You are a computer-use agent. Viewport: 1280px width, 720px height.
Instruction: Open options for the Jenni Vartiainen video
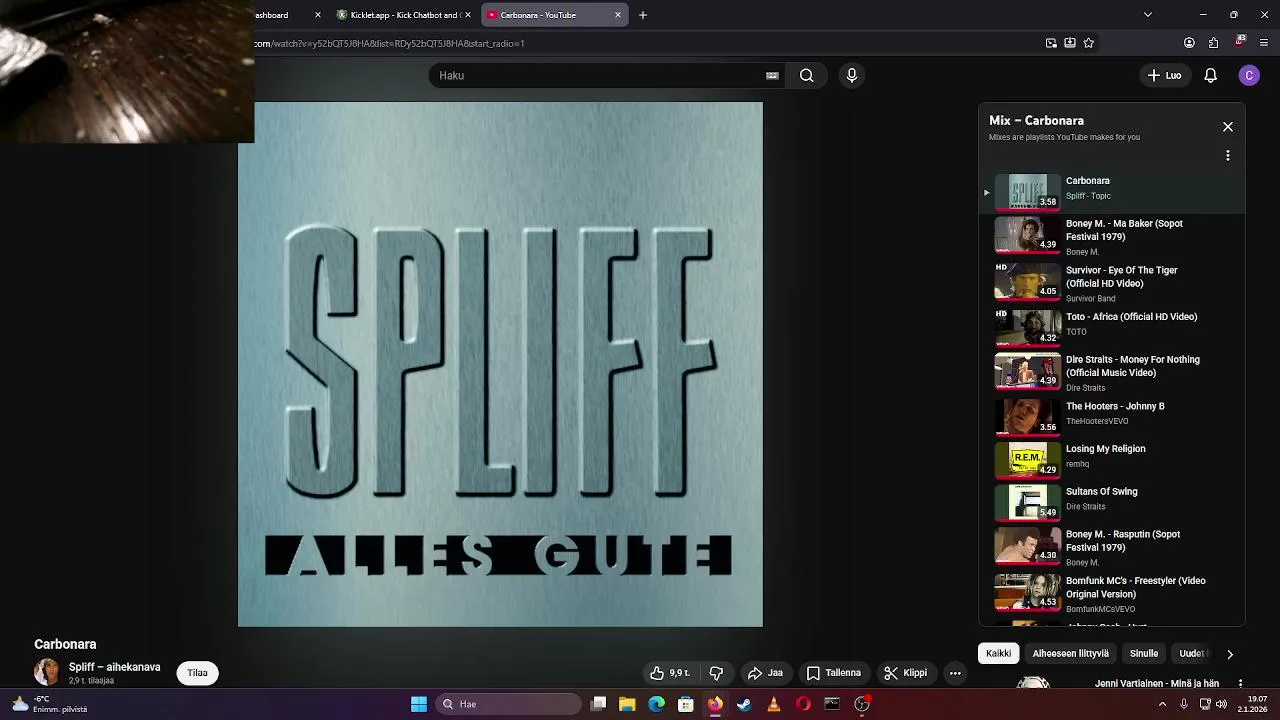pos(1240,684)
